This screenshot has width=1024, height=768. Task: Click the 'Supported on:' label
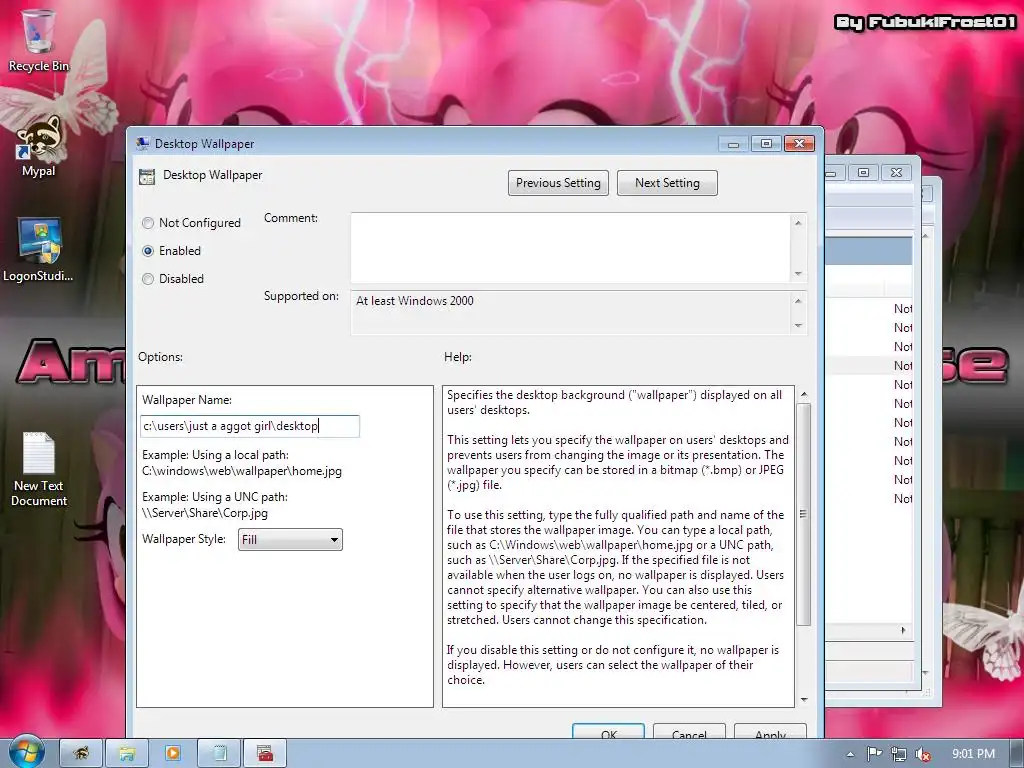(301, 296)
